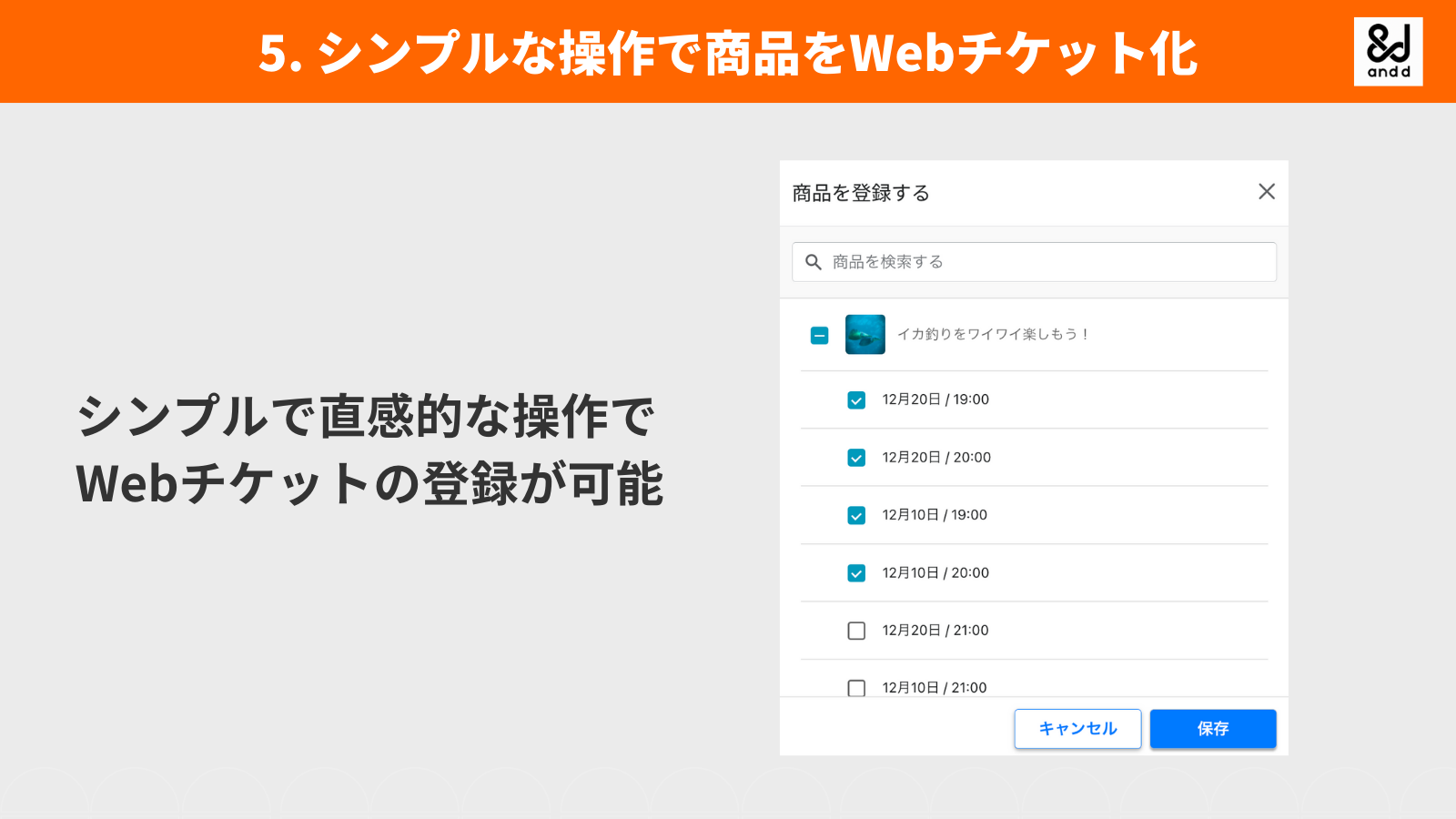Viewport: 1456px width, 819px height.
Task: Click the andd logo in the header
Action: 1387,50
